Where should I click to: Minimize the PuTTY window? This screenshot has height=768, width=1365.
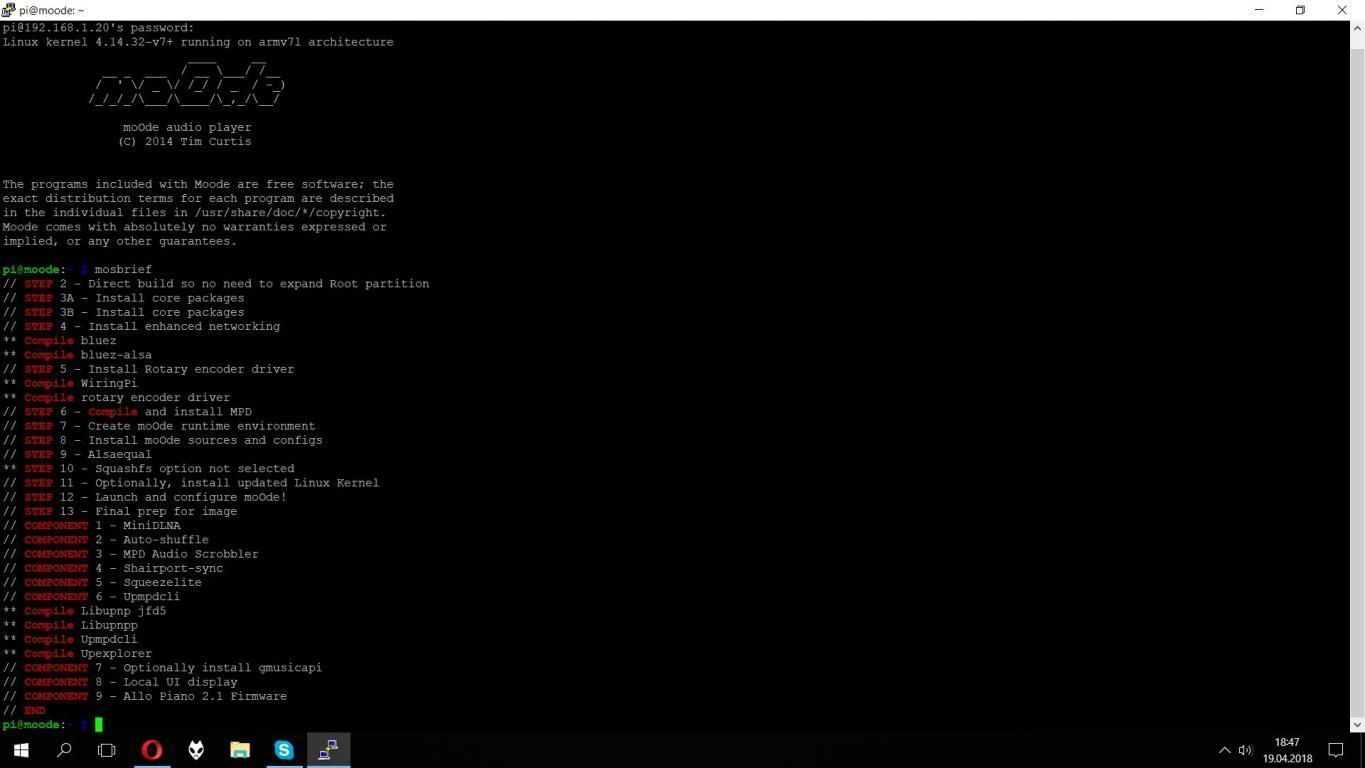click(1259, 10)
